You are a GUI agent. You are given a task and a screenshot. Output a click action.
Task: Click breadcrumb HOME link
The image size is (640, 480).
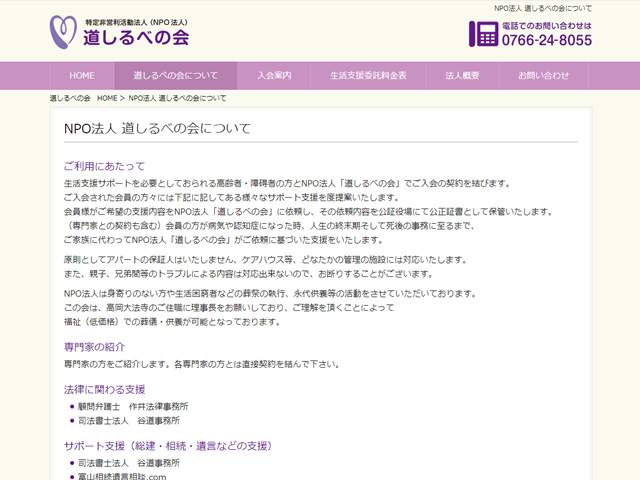[x=107, y=98]
